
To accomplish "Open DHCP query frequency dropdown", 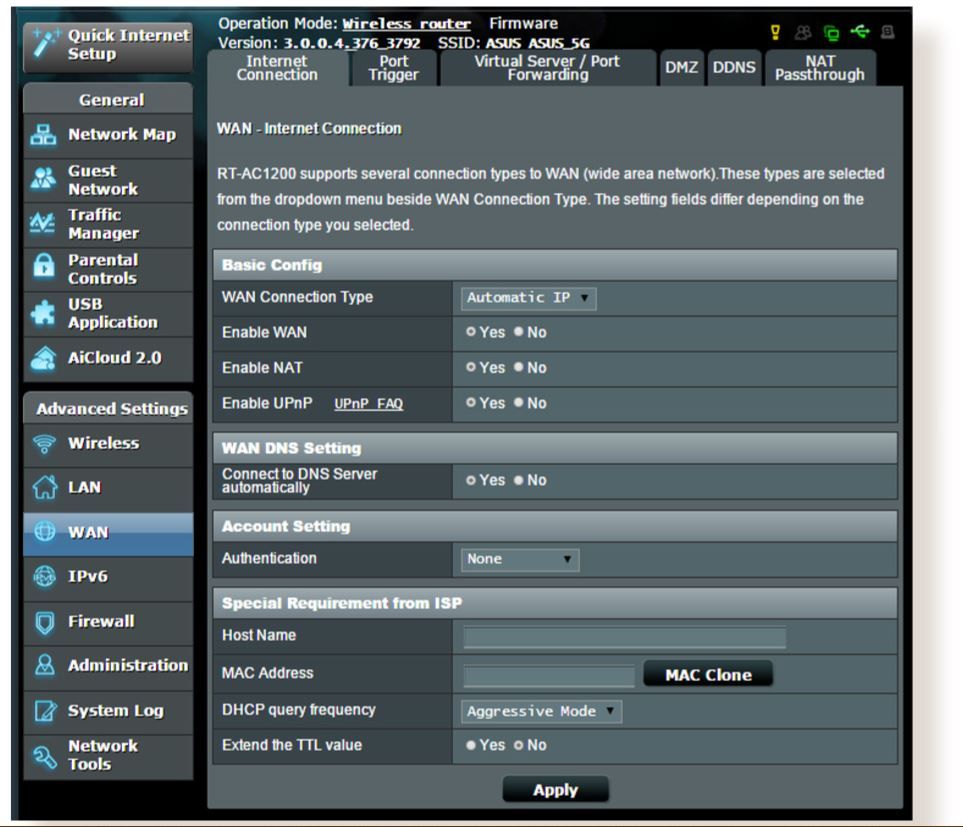I will tap(541, 711).
